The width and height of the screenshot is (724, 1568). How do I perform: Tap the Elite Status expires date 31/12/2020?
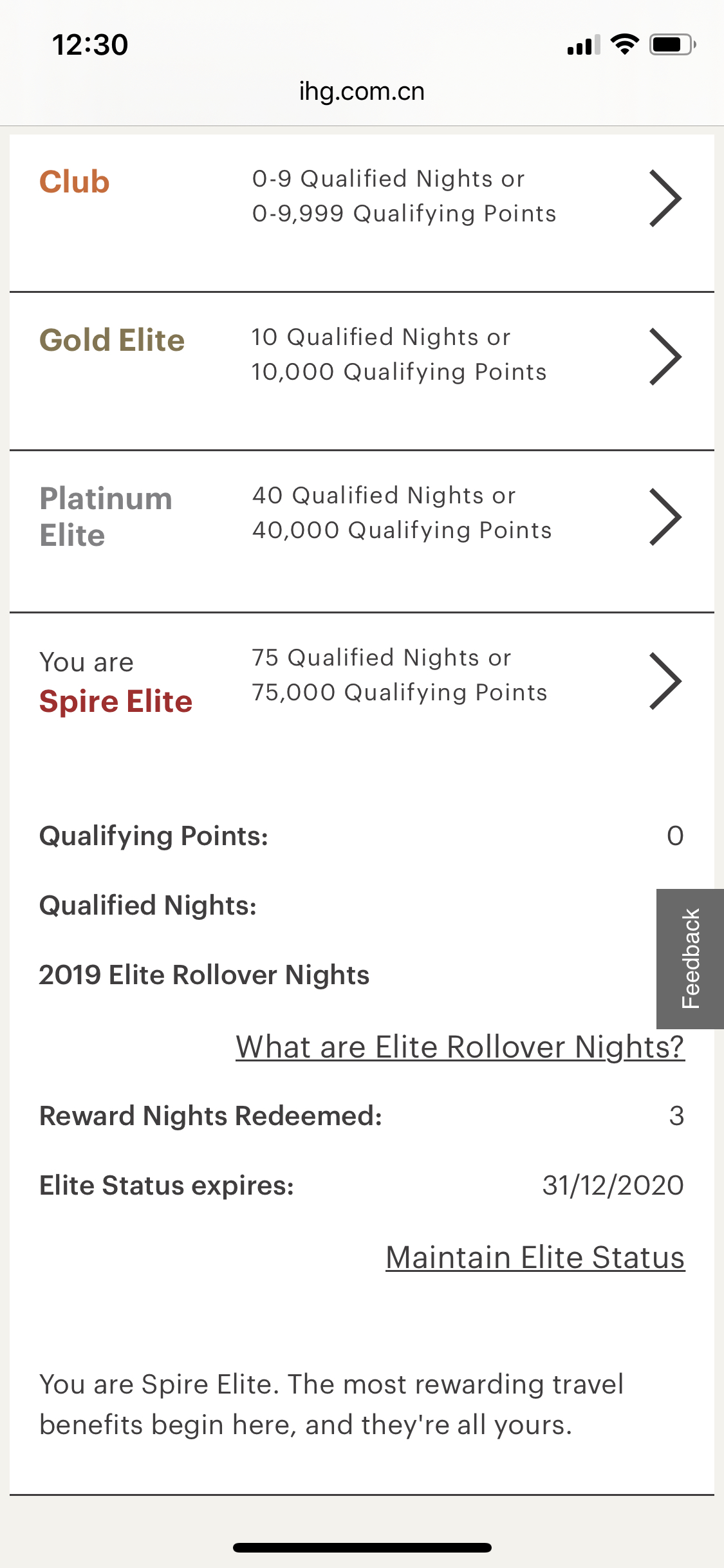click(613, 1185)
